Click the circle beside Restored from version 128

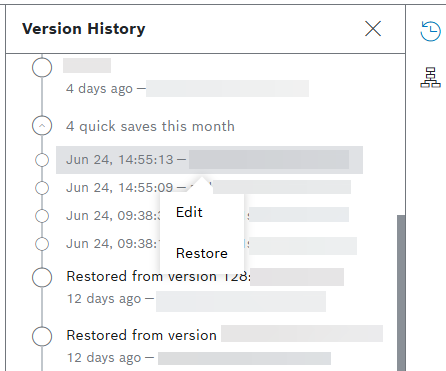pos(42,277)
